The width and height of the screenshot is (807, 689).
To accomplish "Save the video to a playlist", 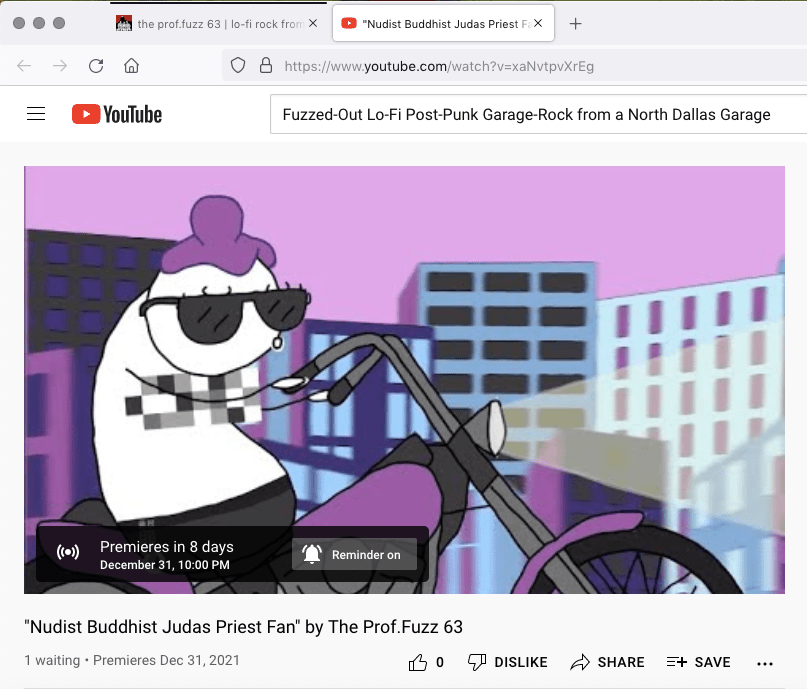I will click(x=698, y=662).
